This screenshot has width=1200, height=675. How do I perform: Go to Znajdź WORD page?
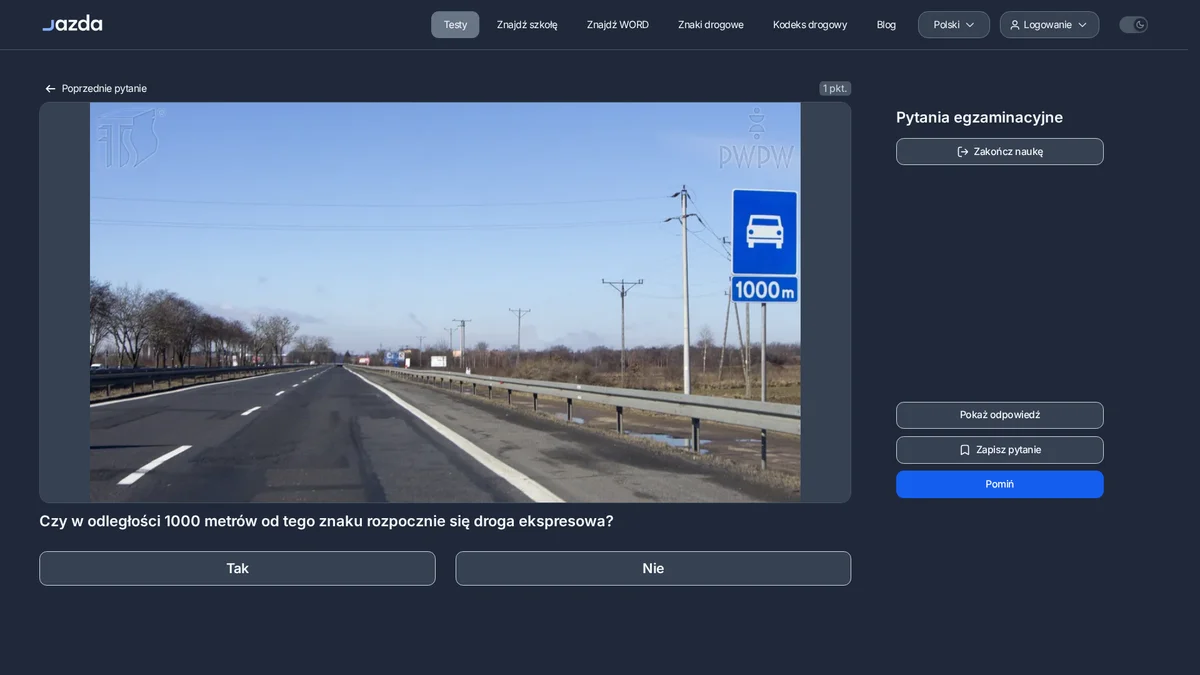click(x=618, y=25)
